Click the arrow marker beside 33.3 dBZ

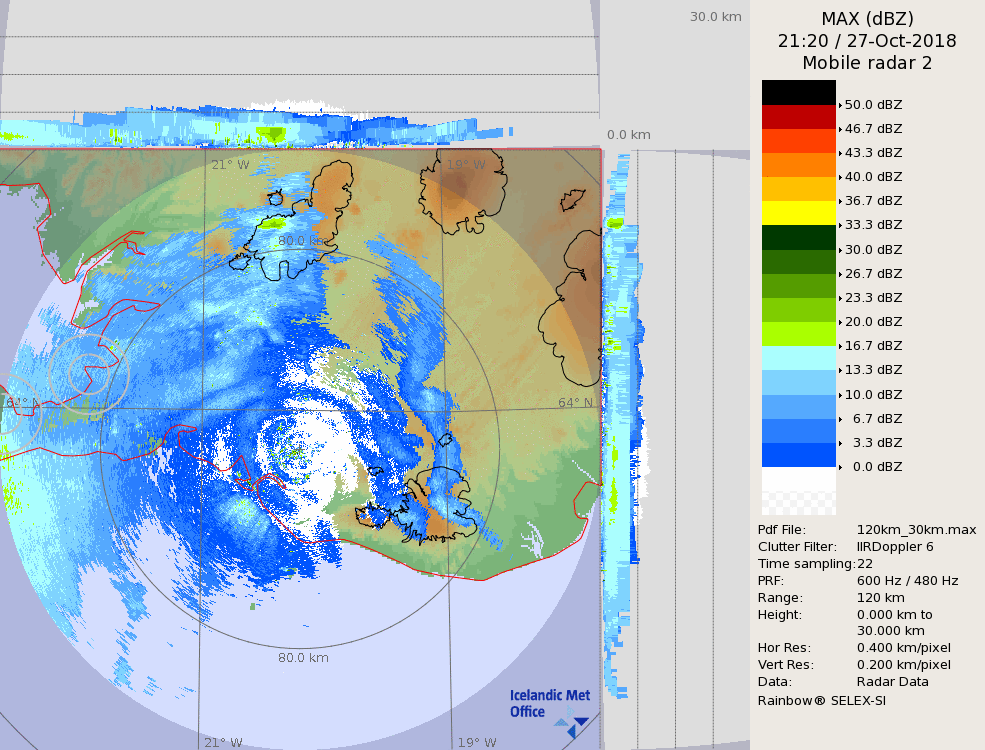(840, 225)
